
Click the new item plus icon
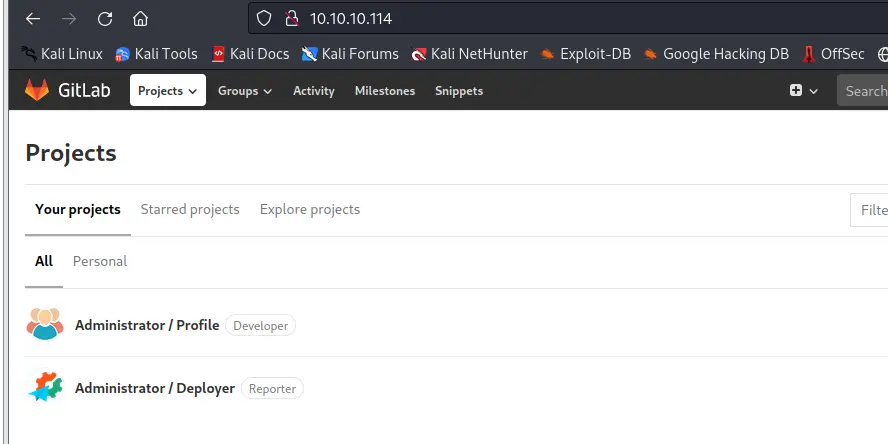point(796,90)
